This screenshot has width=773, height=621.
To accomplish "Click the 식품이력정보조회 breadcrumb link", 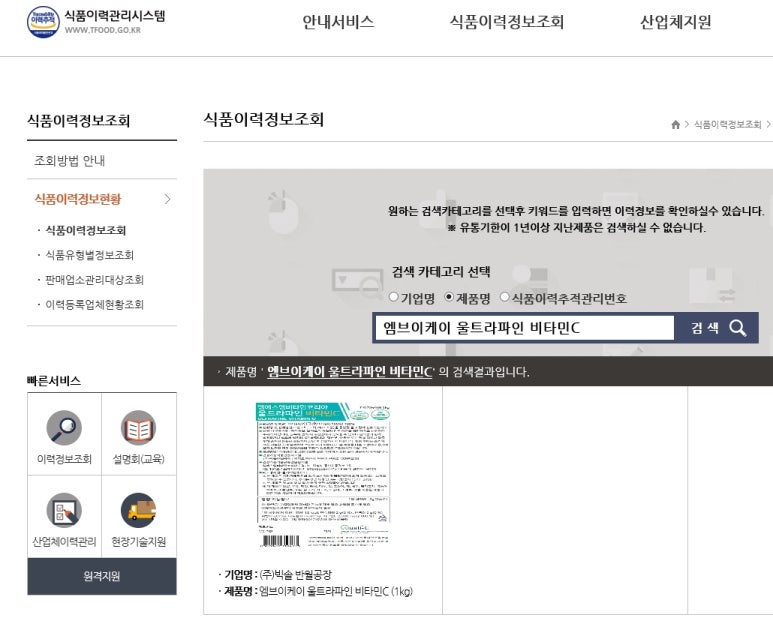I will [728, 125].
